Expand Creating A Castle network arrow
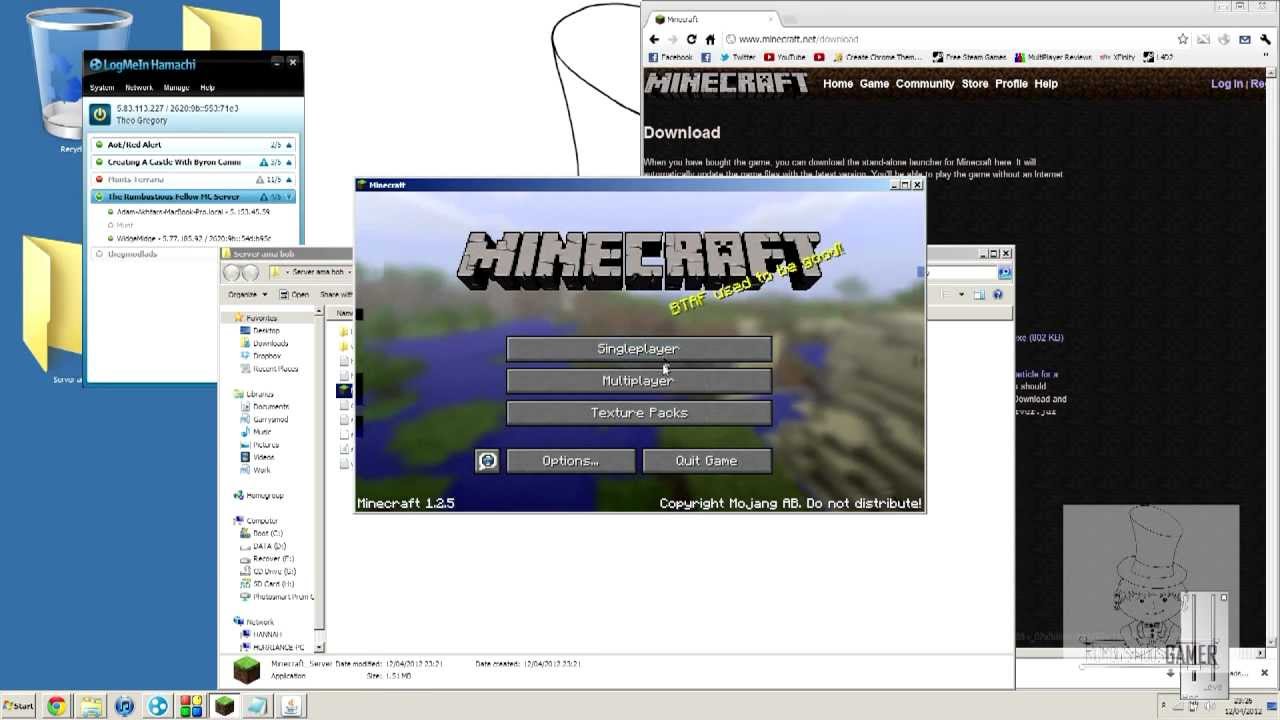This screenshot has width=1280, height=720. point(289,162)
